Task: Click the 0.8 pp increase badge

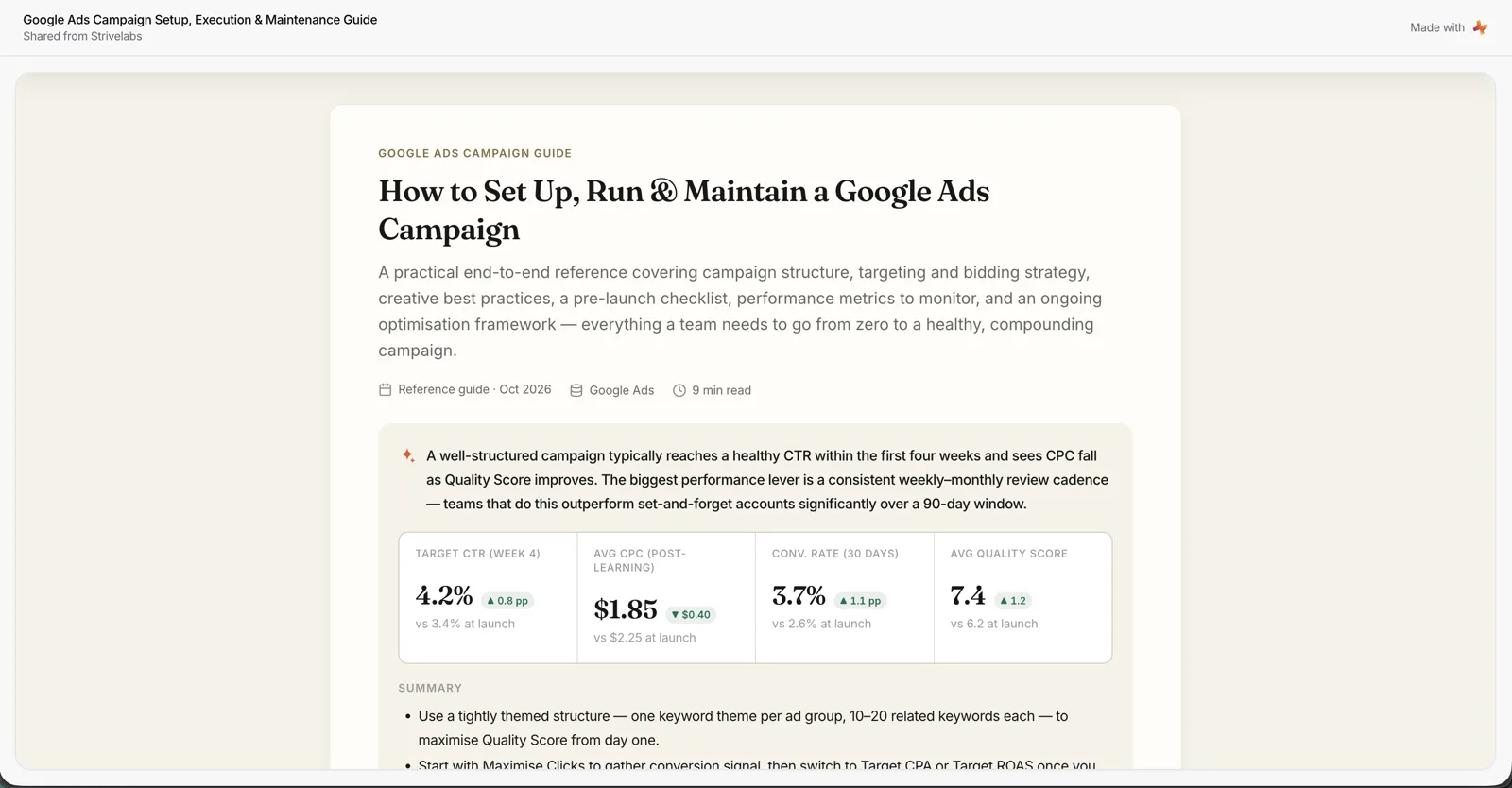Action: click(507, 601)
